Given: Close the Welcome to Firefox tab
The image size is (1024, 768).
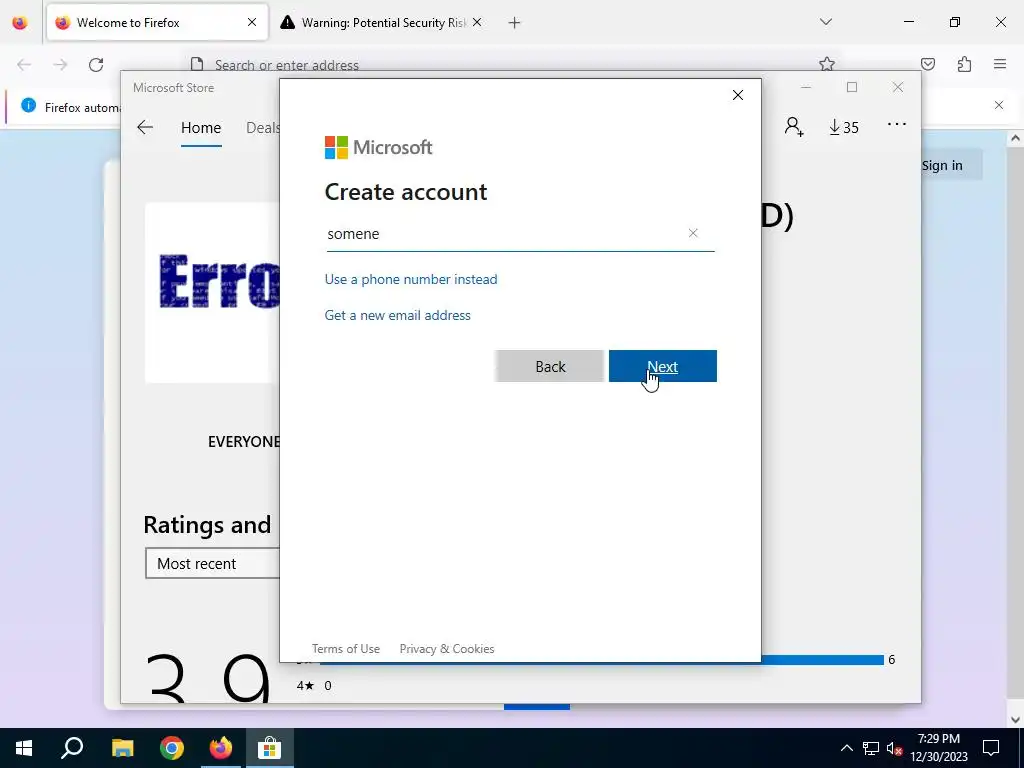Looking at the screenshot, I should click(x=252, y=23).
